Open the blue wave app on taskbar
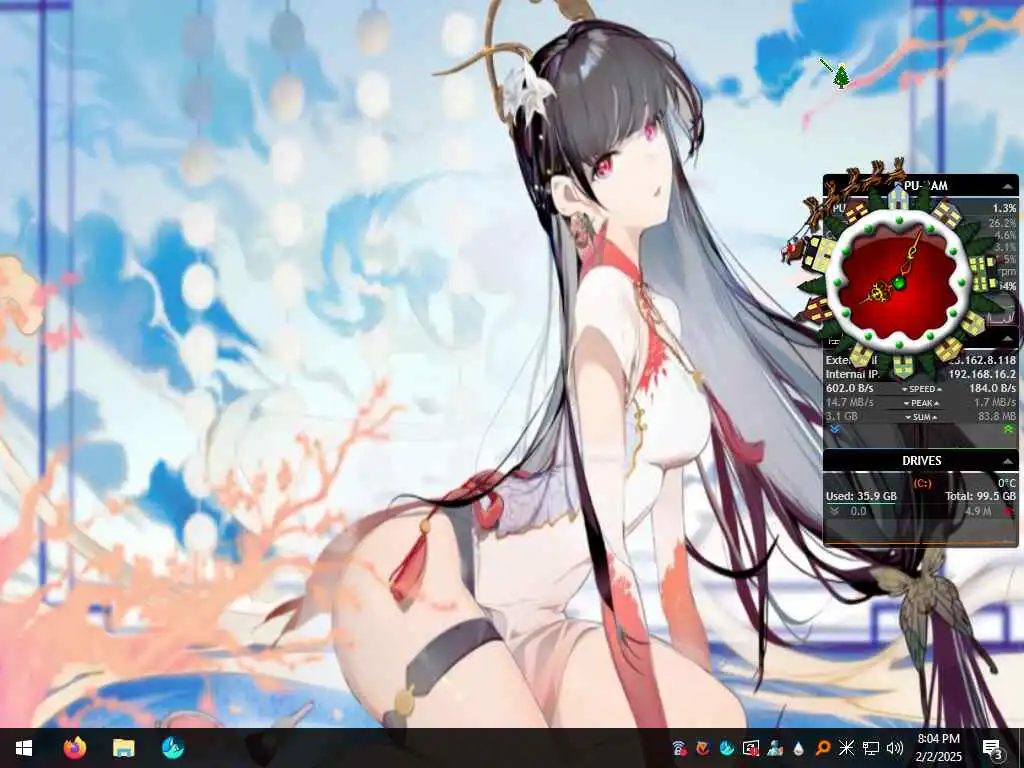This screenshot has height=768, width=1024. 172,748
